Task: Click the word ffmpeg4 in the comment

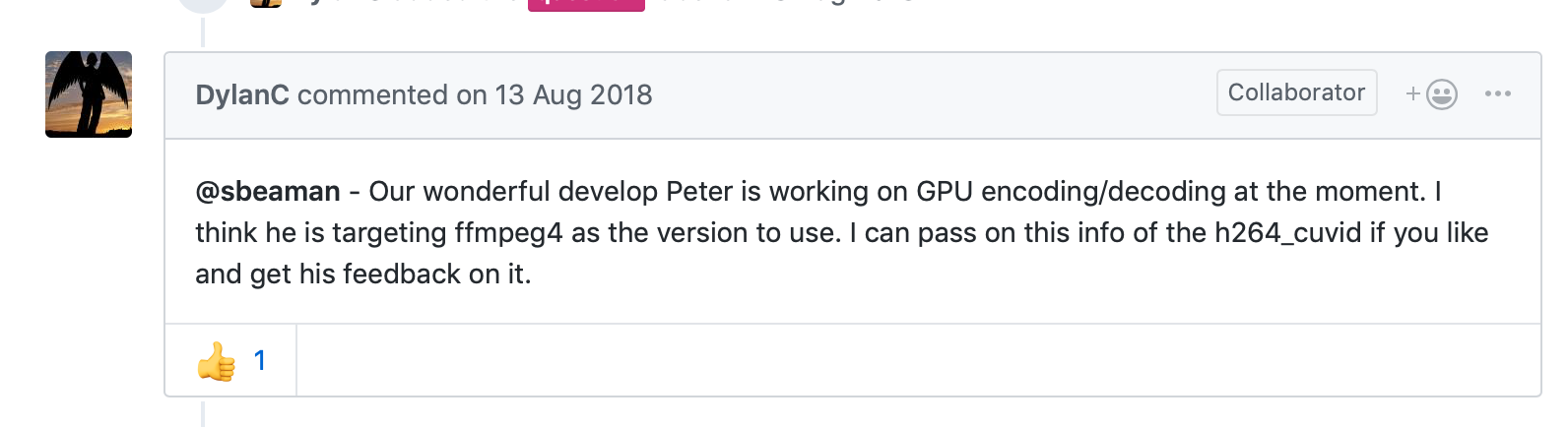Action: tap(508, 233)
